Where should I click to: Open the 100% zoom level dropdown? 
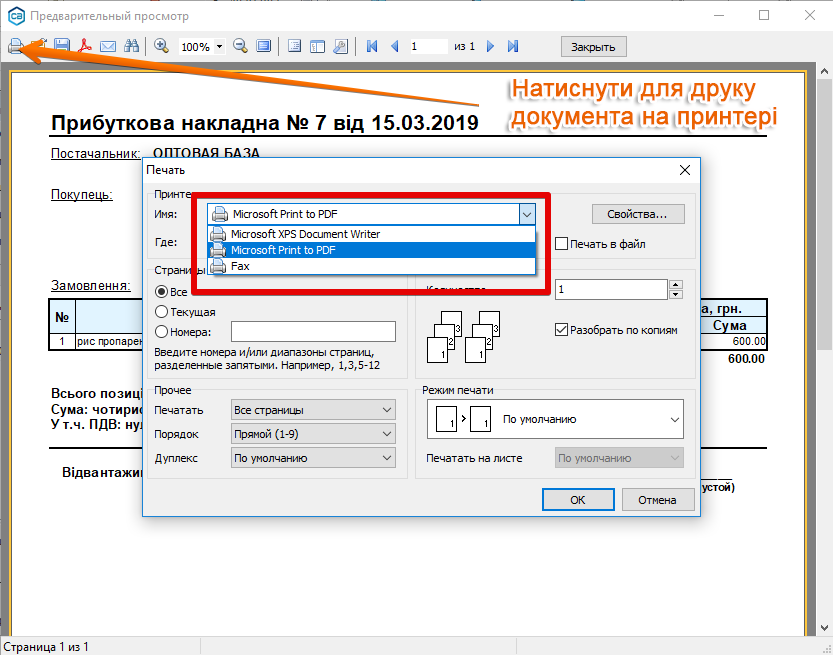(219, 47)
